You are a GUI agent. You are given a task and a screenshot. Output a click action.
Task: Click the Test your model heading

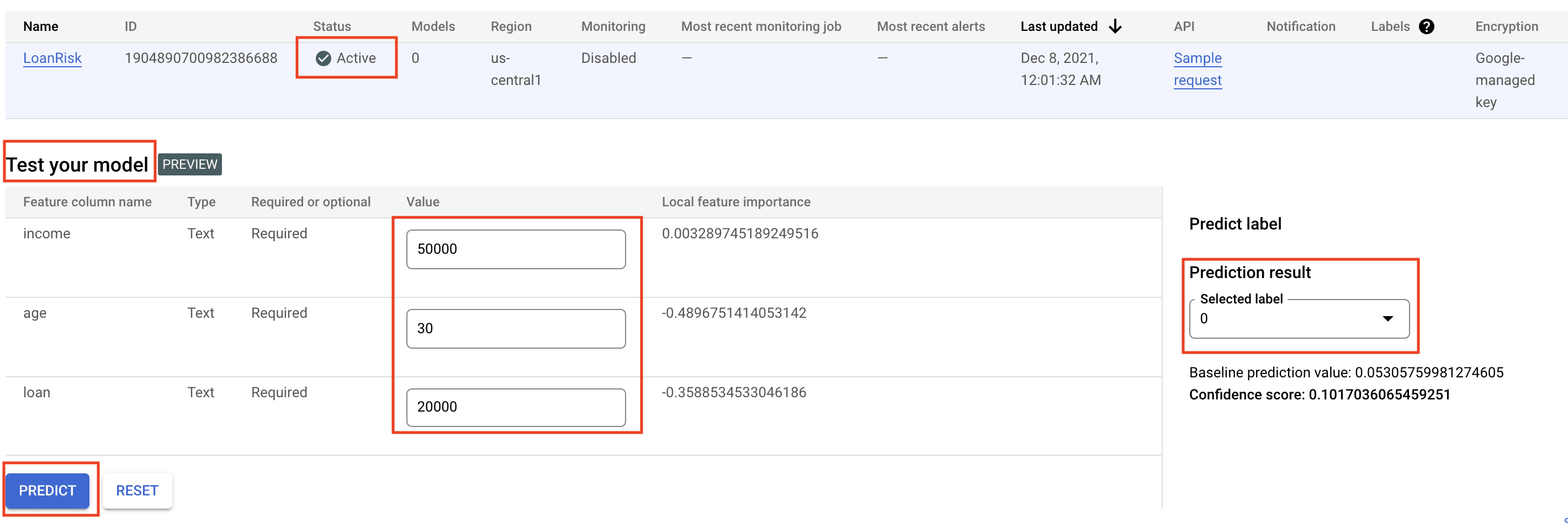[77, 164]
